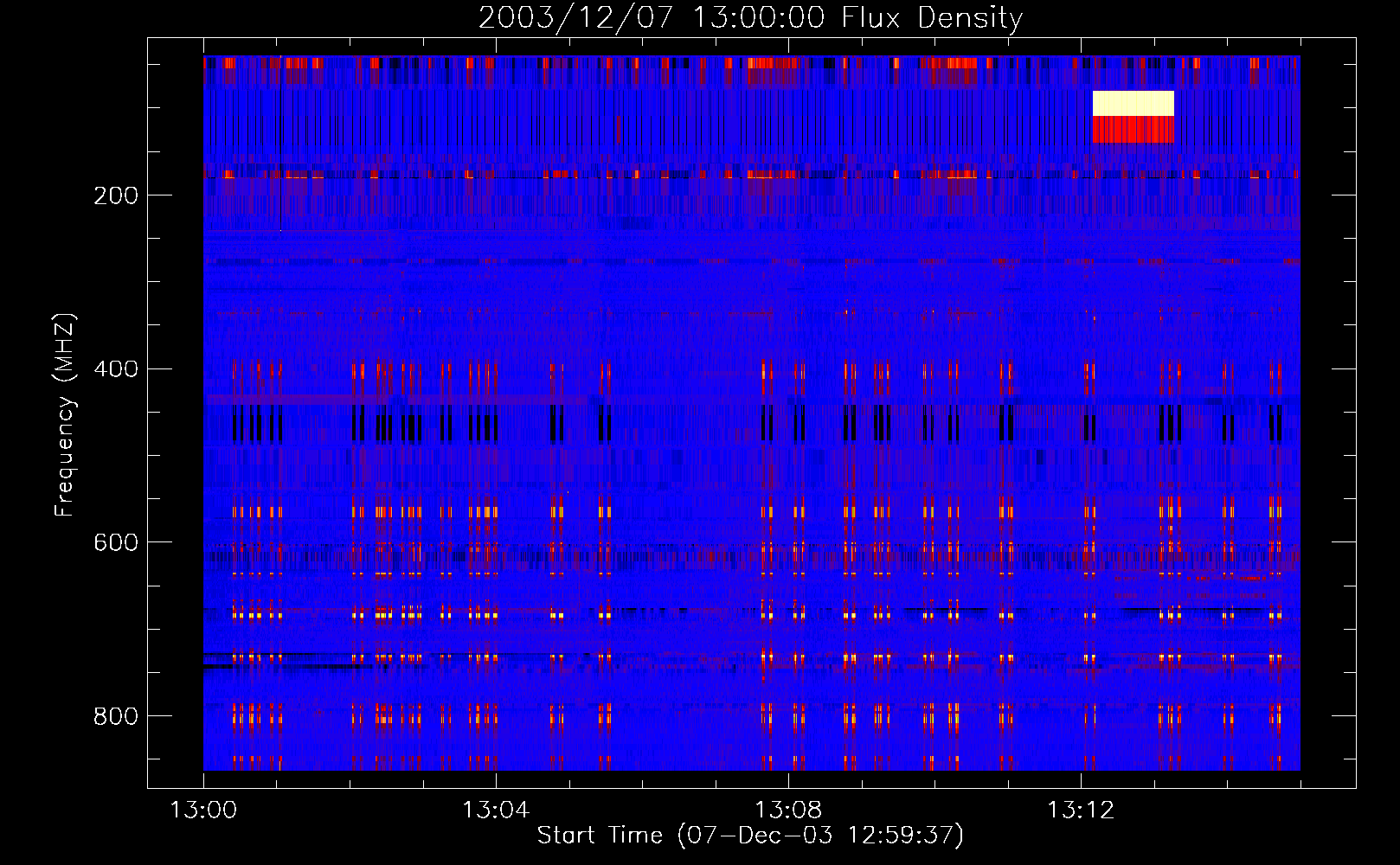
Task: Click the bright yellow-white saturated block near 13:12
Action: coord(1133,103)
